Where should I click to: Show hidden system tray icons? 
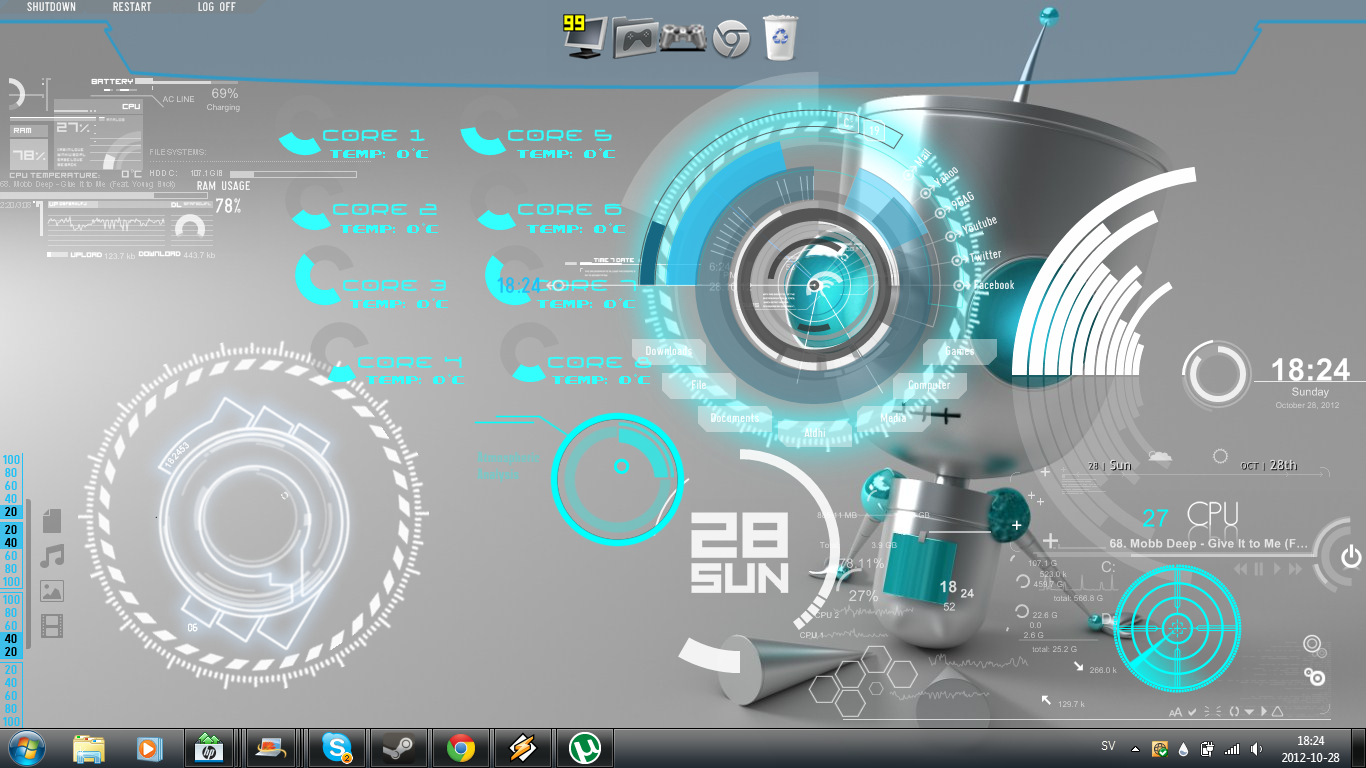1135,748
